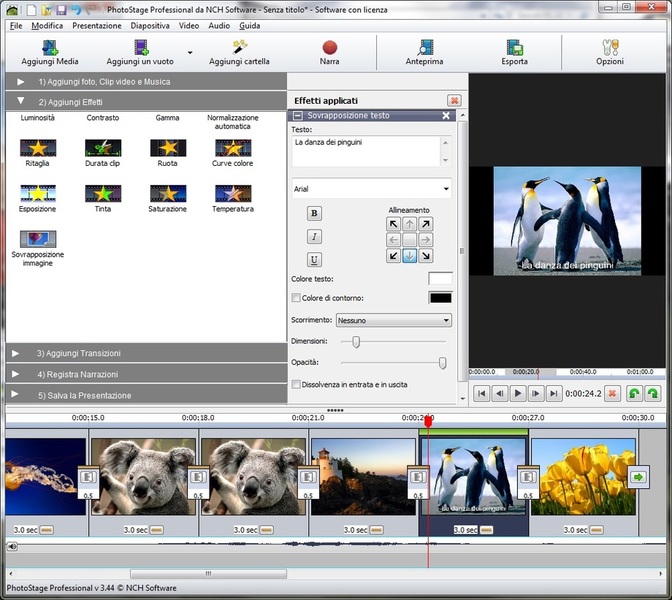
Task: Click transition icon between koala and lighthouse
Action: coord(308,477)
